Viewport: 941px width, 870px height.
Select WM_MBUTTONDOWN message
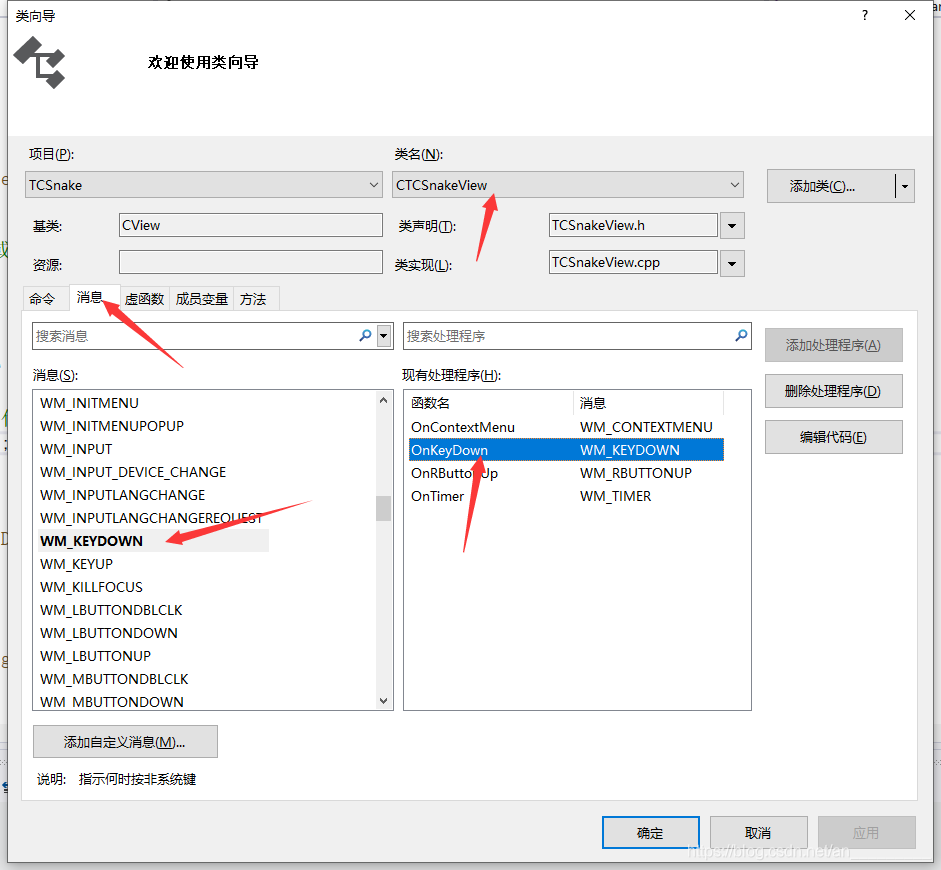[x=112, y=701]
